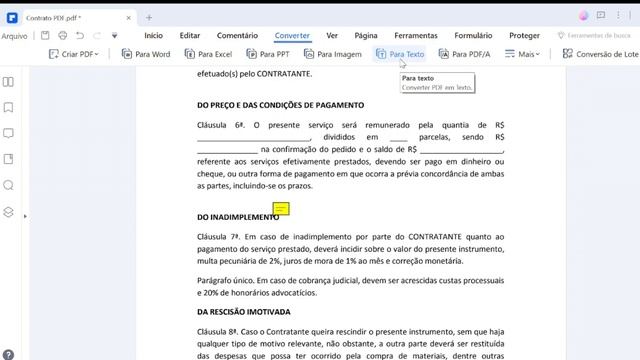640x360 pixels.
Task: Convert to Para PDF/A
Action: pos(464,54)
